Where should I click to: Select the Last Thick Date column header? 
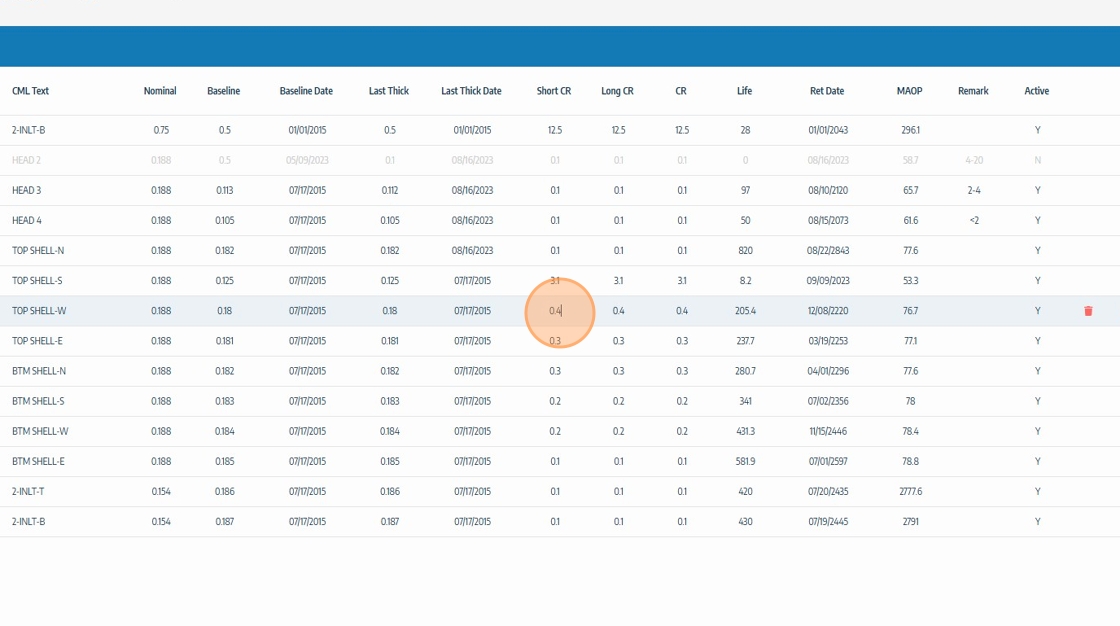471,91
